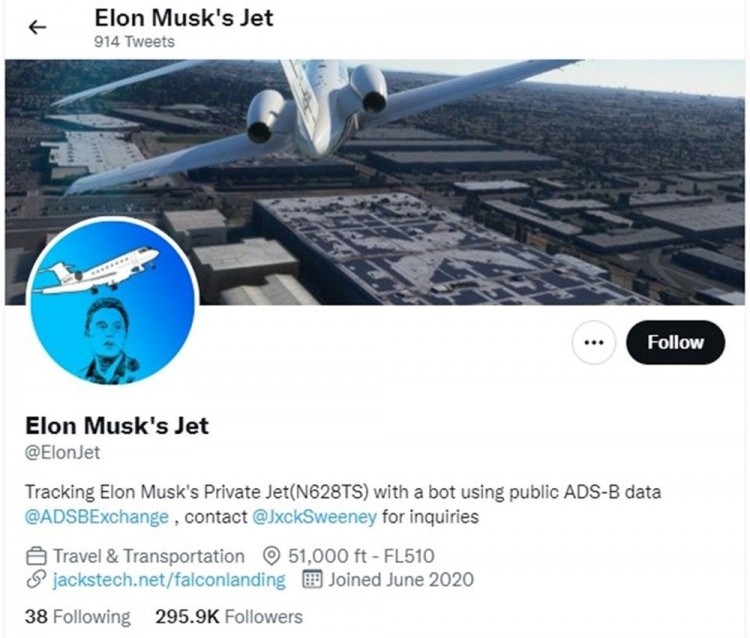The image size is (750, 638).
Task: Click the Travel & Transportation category label
Action: point(148,556)
